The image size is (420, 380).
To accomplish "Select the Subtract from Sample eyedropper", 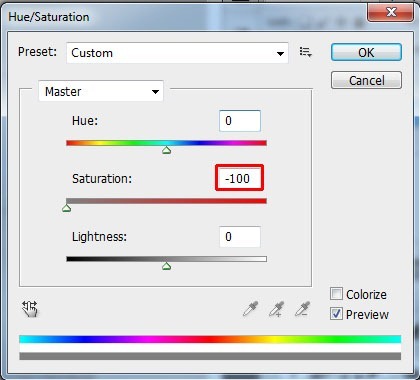I will tap(302, 309).
